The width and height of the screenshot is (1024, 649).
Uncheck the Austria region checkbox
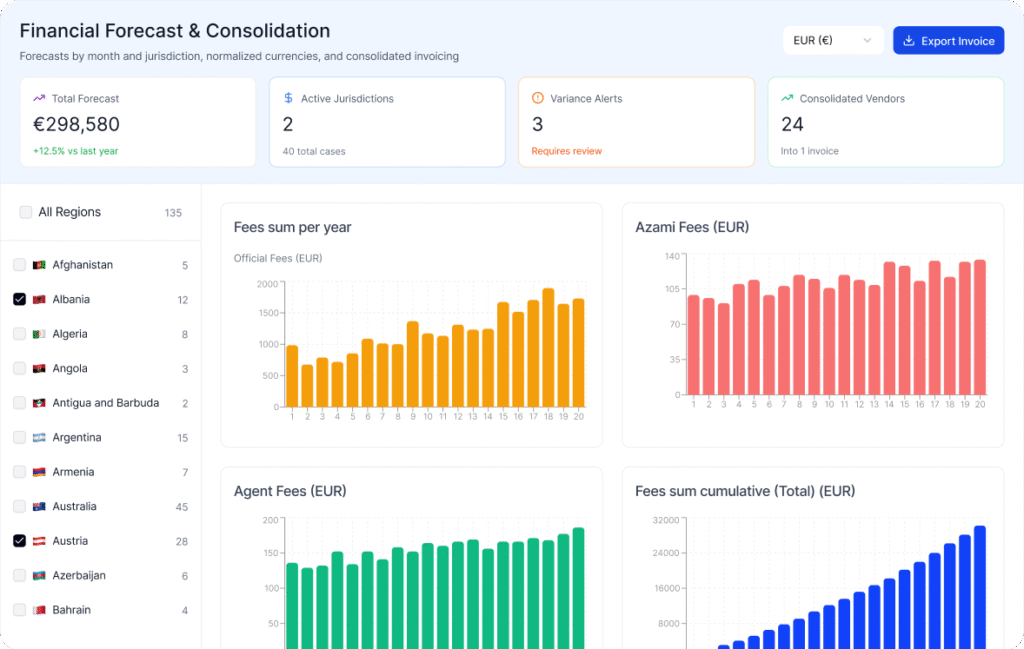coord(19,541)
